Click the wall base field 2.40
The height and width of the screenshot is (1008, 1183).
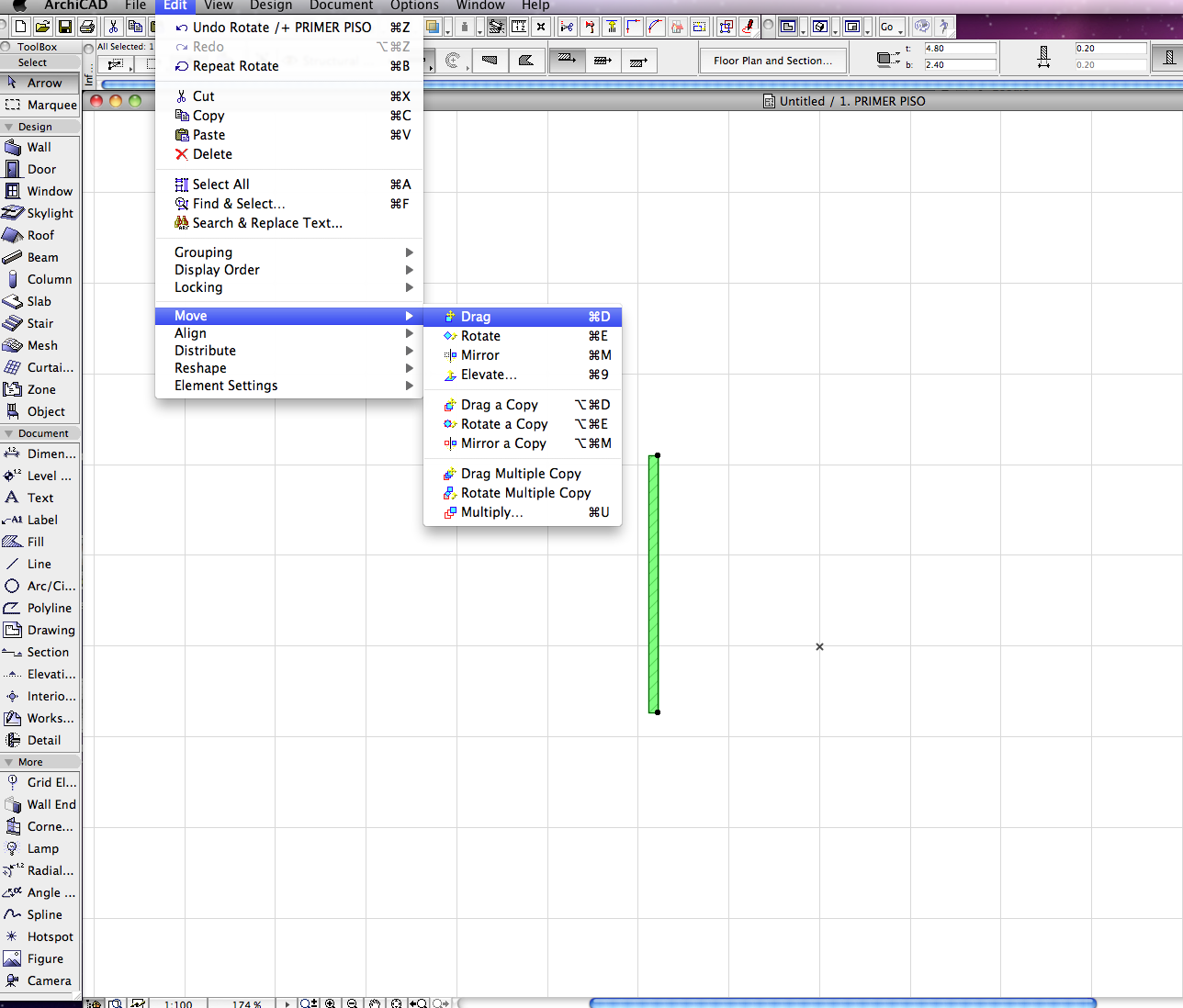(960, 65)
